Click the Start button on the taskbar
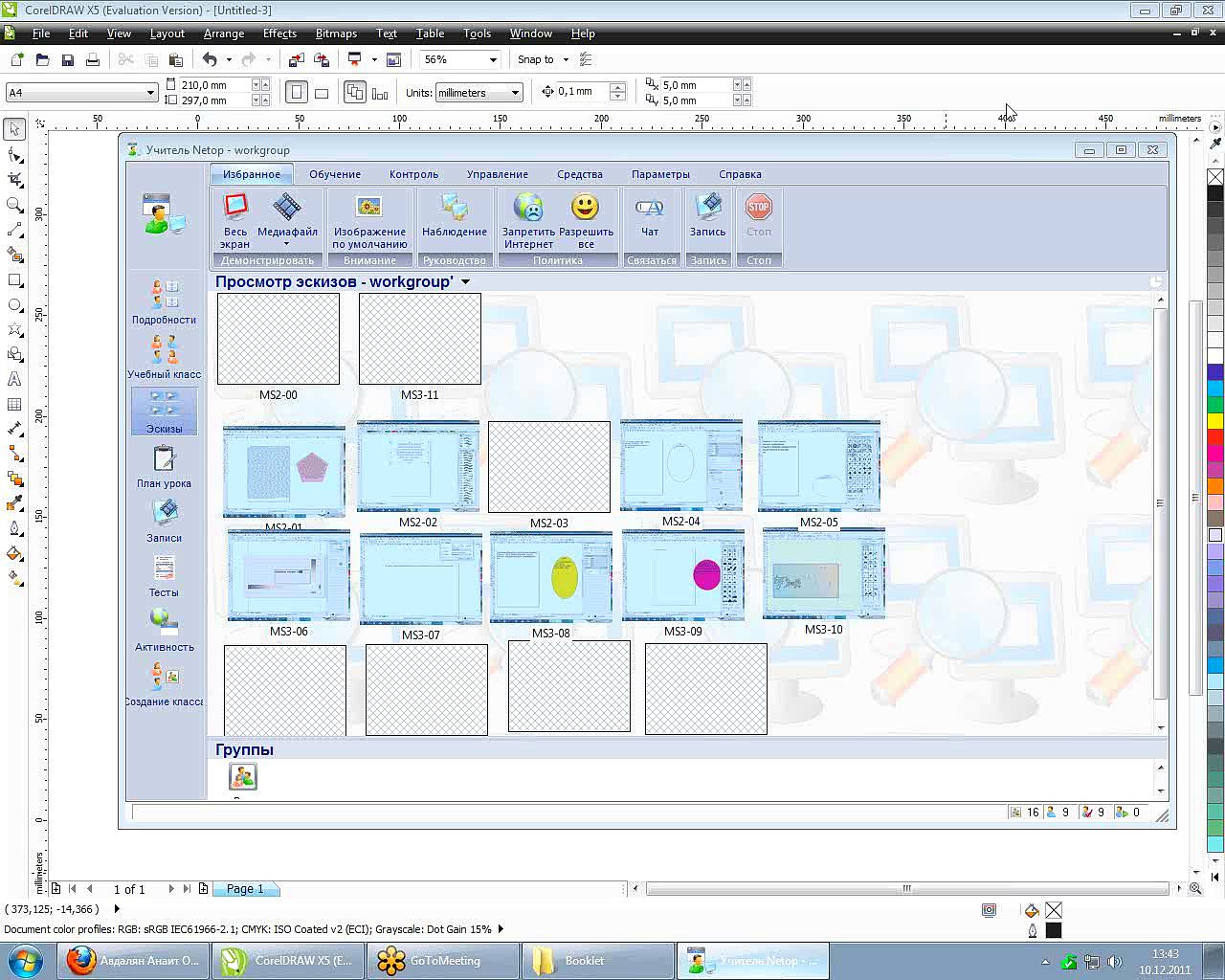The height and width of the screenshot is (980, 1225). pos(25,960)
